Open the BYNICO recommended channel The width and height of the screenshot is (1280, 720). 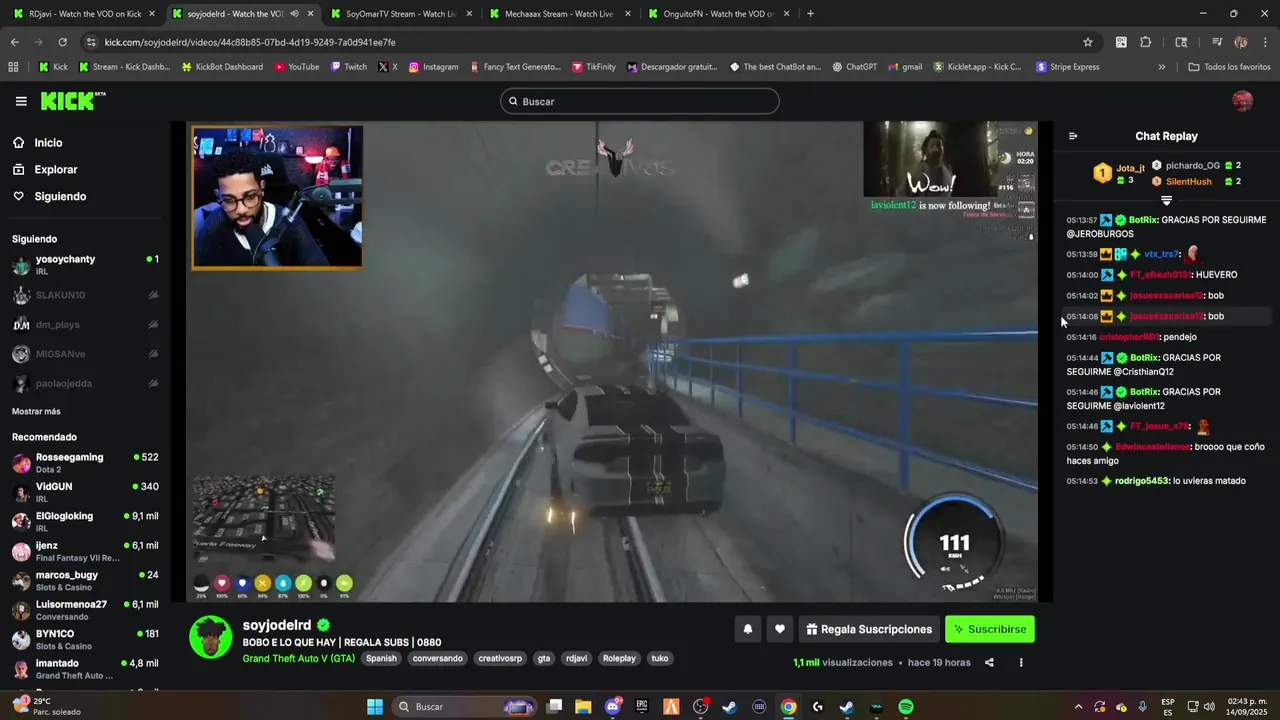pyautogui.click(x=85, y=640)
